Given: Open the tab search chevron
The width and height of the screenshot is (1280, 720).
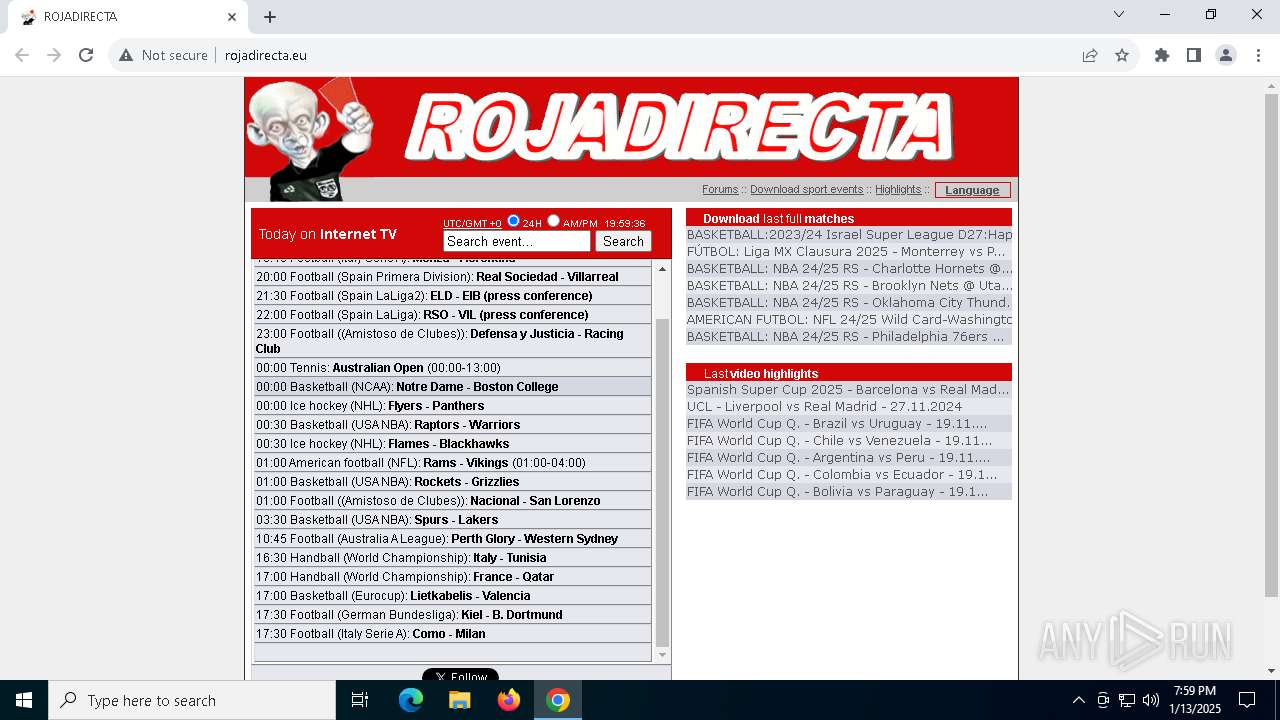Looking at the screenshot, I should point(1119,15).
